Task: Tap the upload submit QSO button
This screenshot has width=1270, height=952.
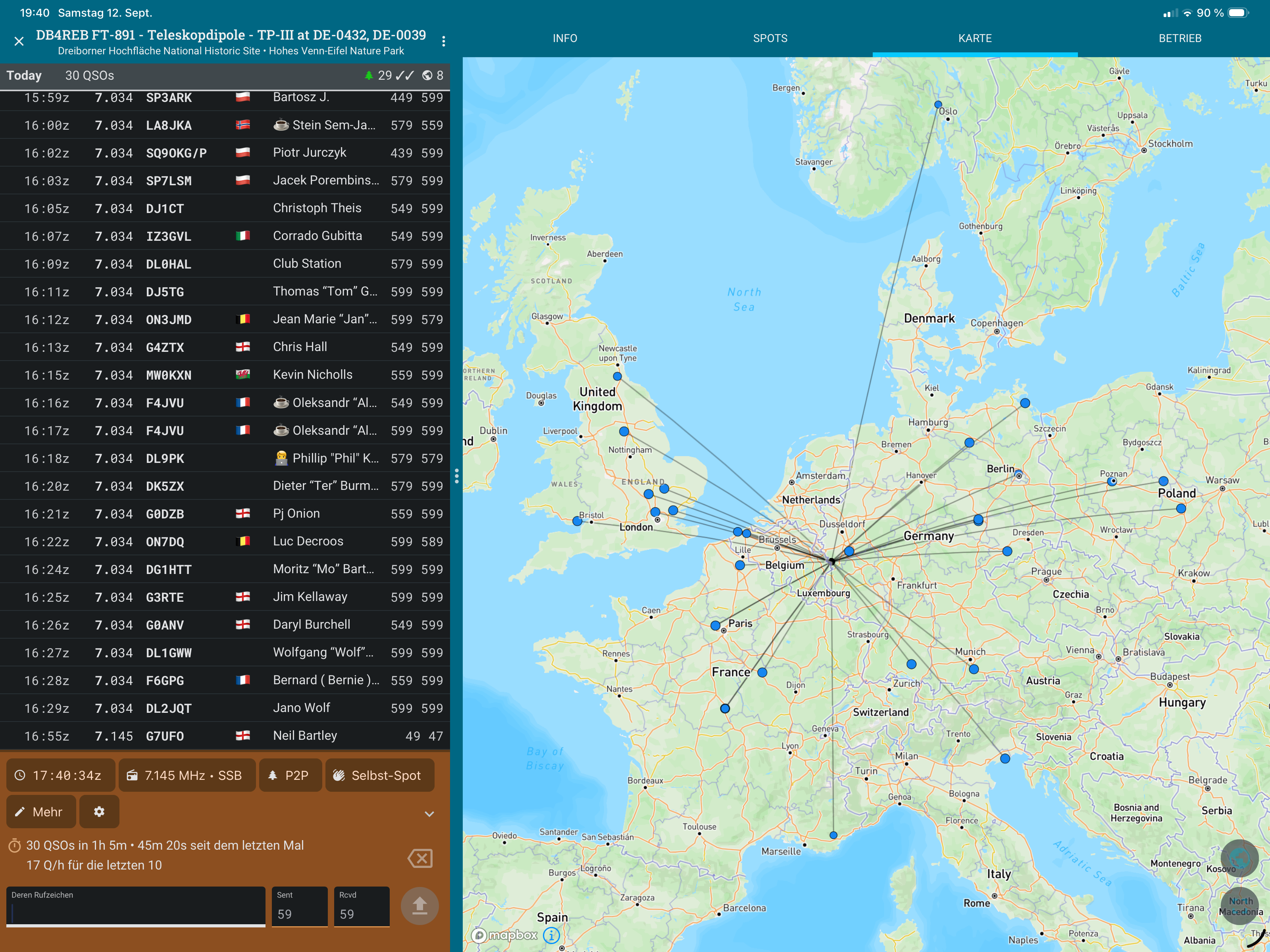Action: (420, 906)
